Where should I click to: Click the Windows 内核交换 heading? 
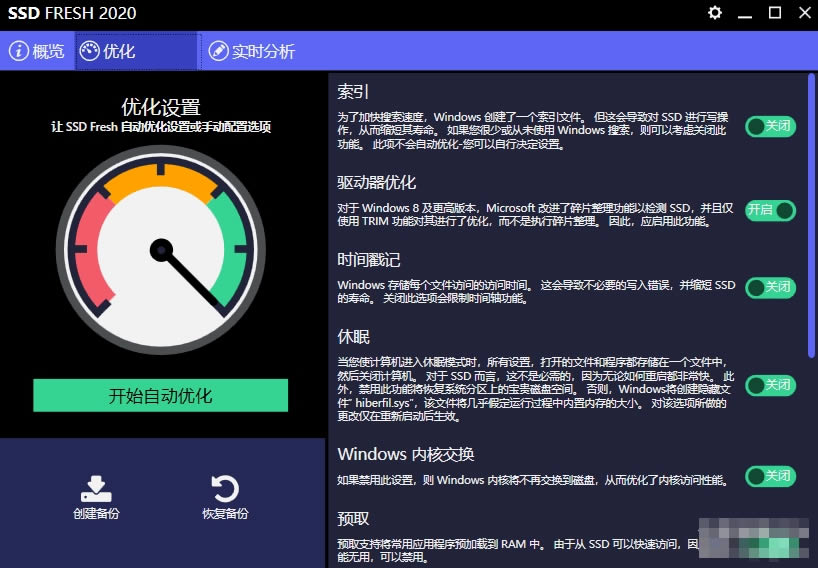(x=405, y=454)
